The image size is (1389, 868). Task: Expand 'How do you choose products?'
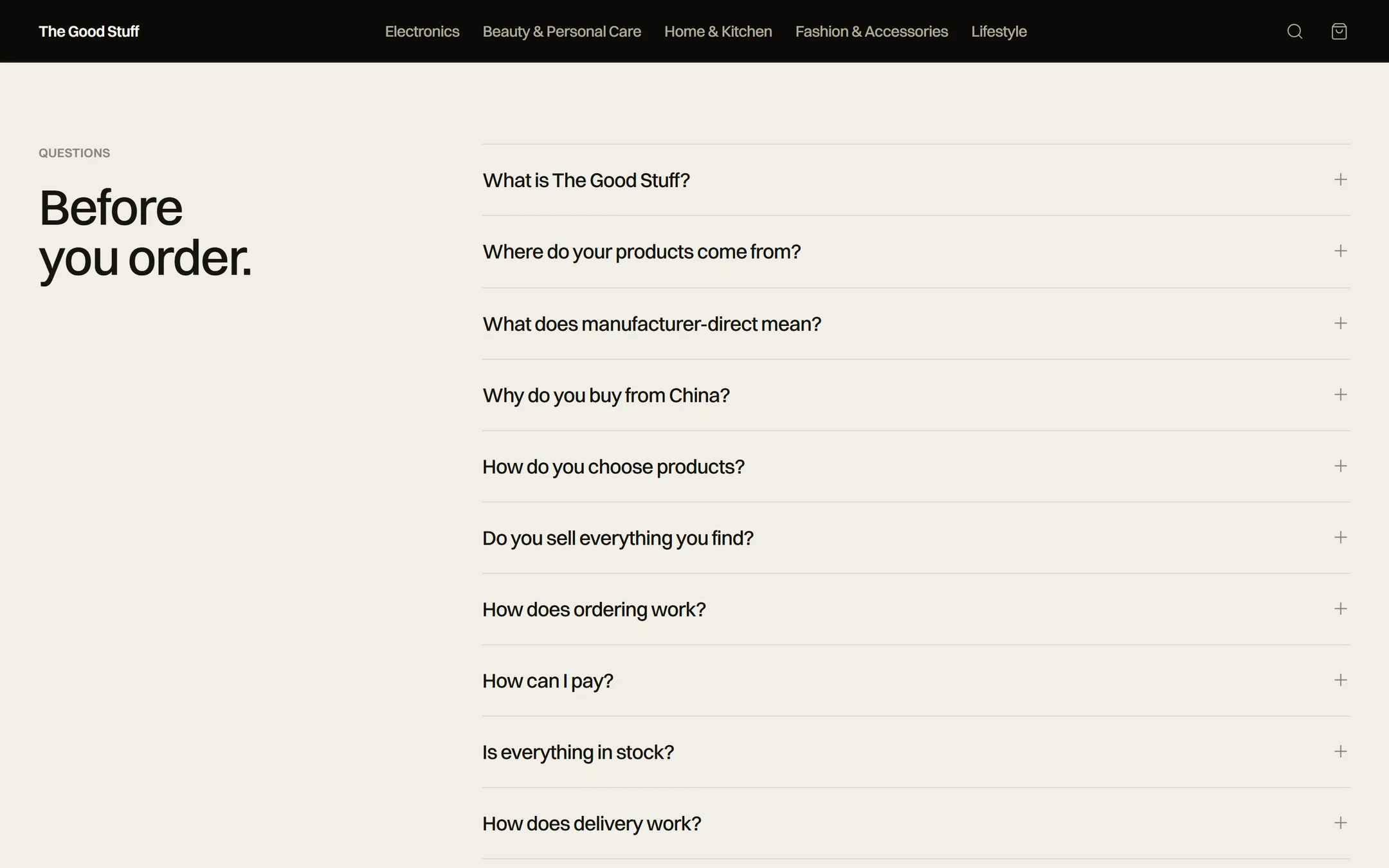pyautogui.click(x=916, y=466)
